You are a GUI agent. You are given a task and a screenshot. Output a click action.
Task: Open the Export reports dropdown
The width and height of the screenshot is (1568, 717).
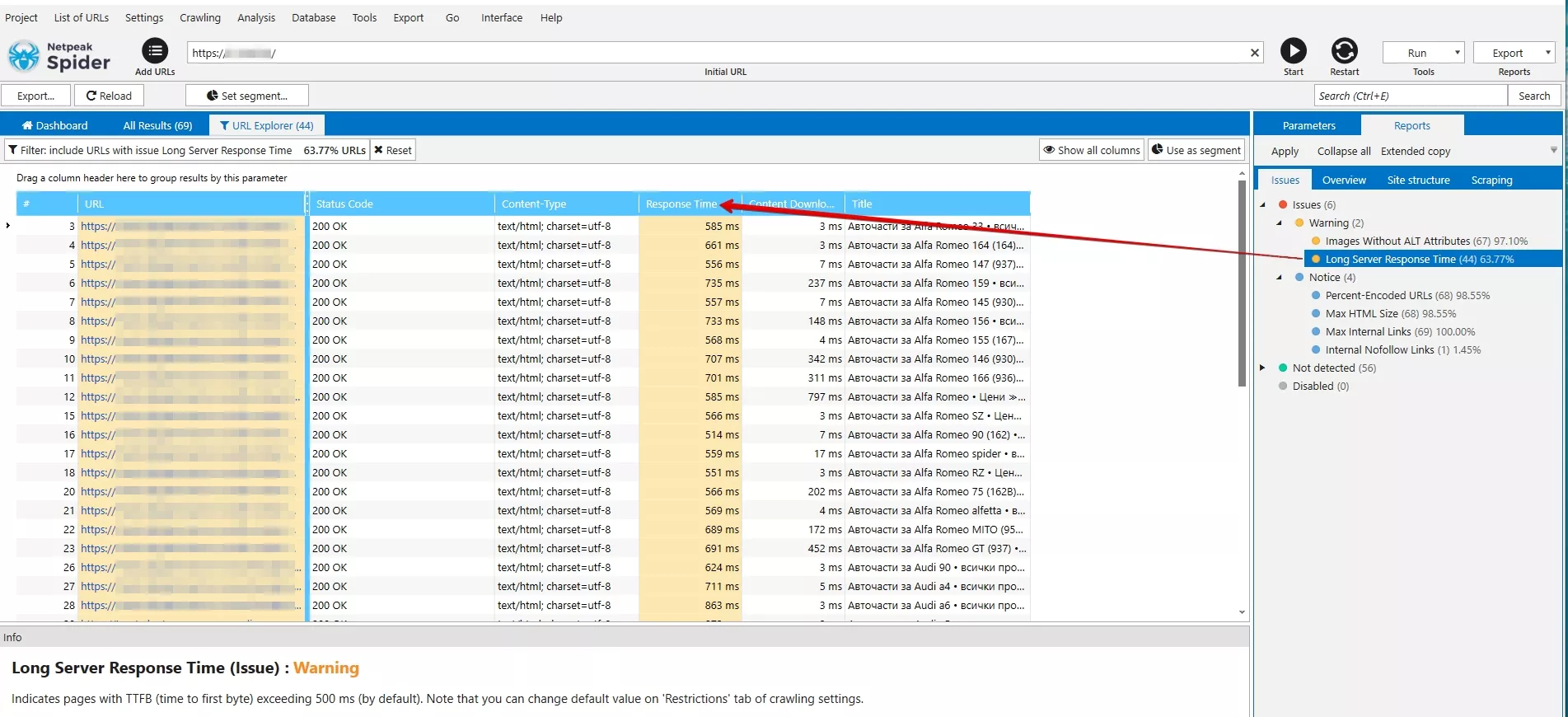1514,53
